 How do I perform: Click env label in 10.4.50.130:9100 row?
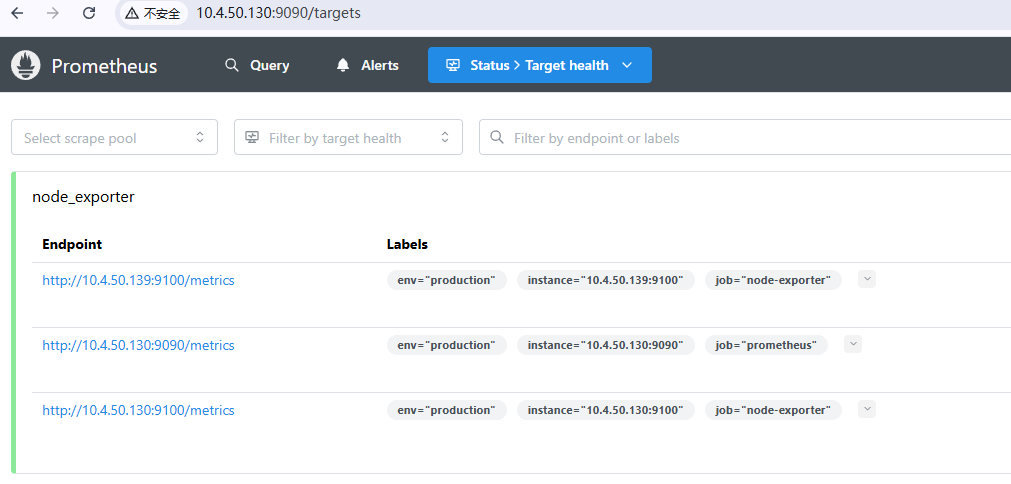point(447,411)
